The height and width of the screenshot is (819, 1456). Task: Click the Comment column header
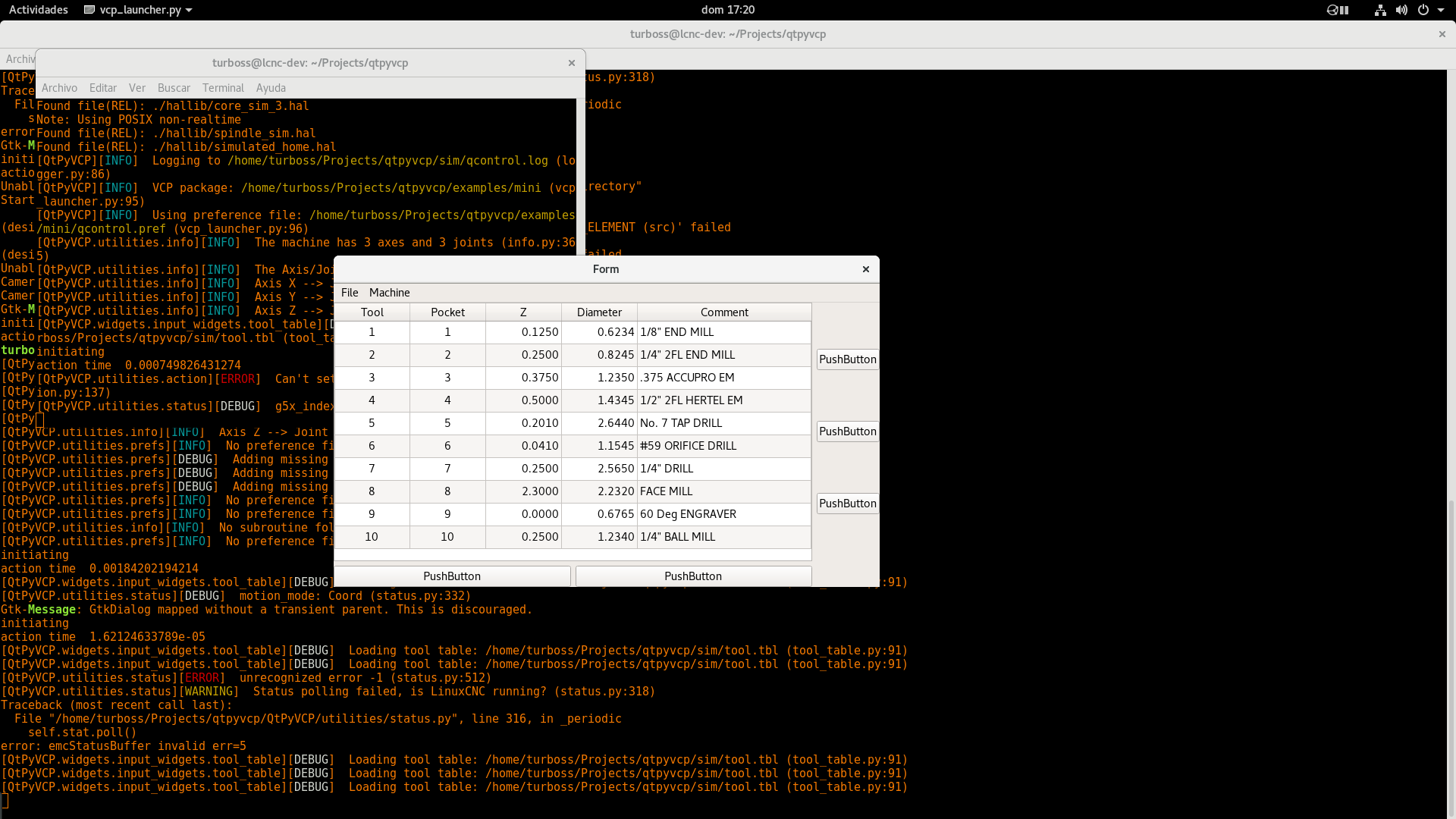point(724,312)
